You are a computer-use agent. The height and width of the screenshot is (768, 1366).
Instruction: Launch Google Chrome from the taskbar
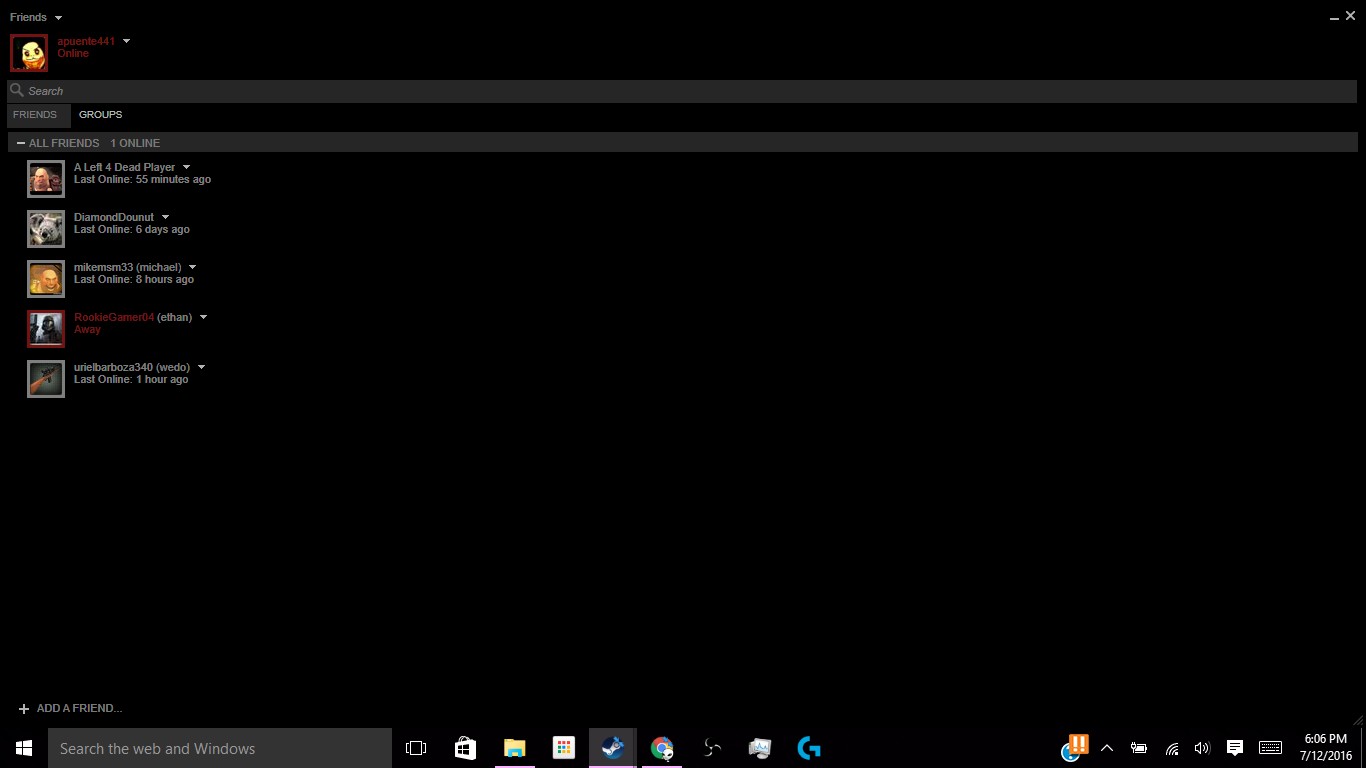(661, 747)
